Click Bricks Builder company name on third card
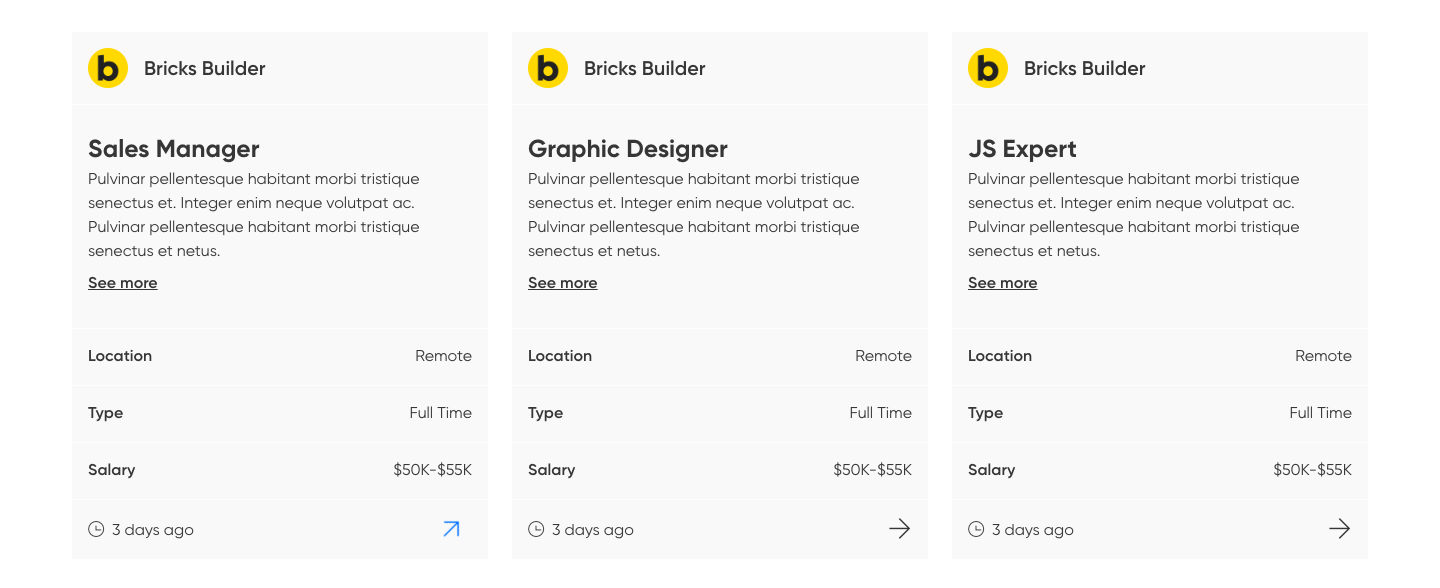This screenshot has height=588, width=1440. (1084, 68)
